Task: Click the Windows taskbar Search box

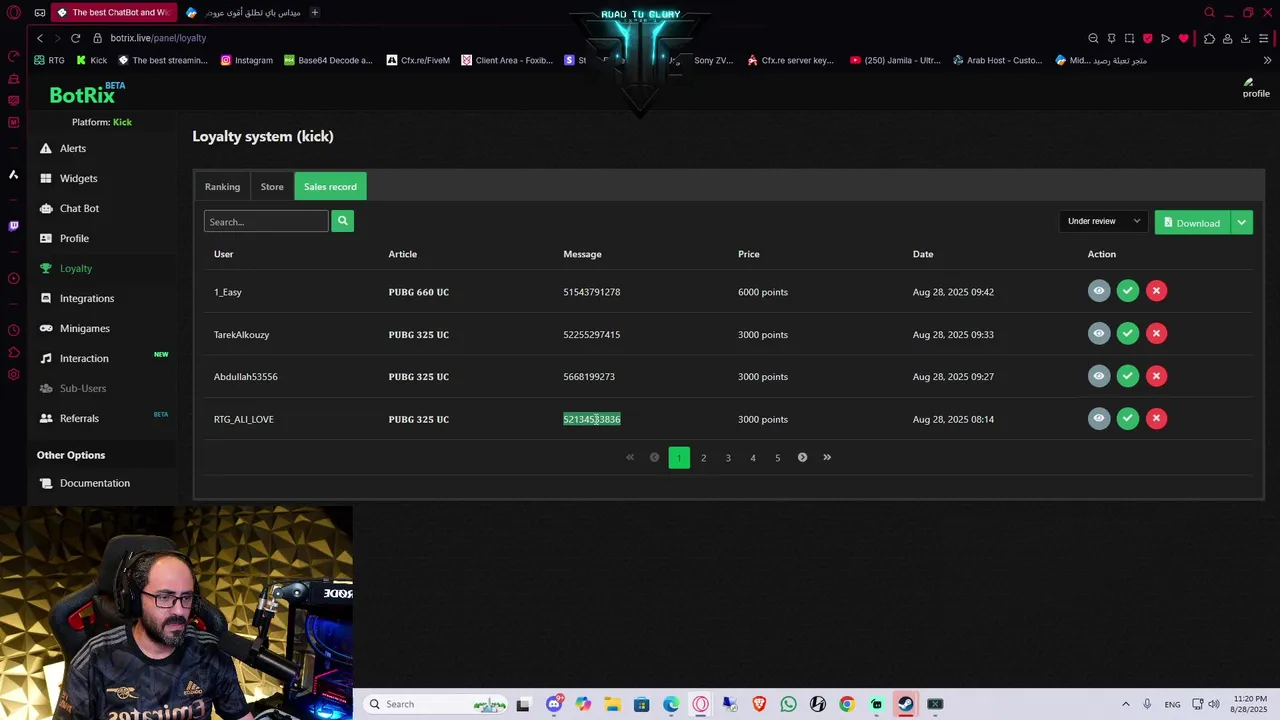Action: pos(435,704)
